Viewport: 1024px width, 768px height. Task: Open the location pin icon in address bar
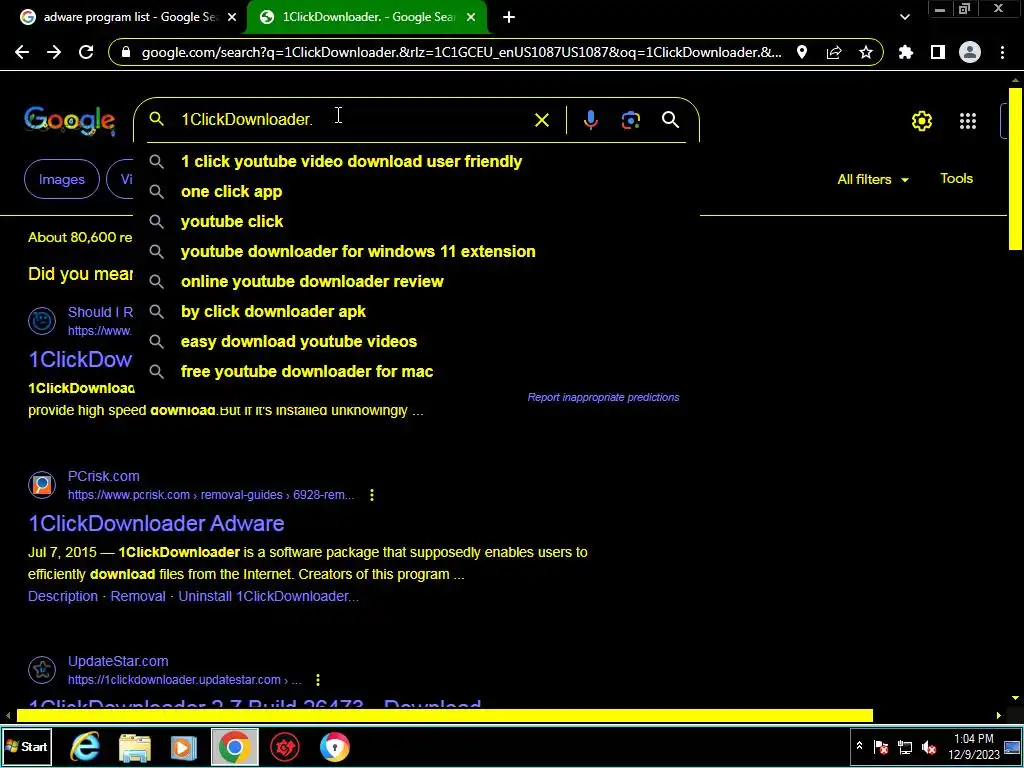(x=802, y=52)
